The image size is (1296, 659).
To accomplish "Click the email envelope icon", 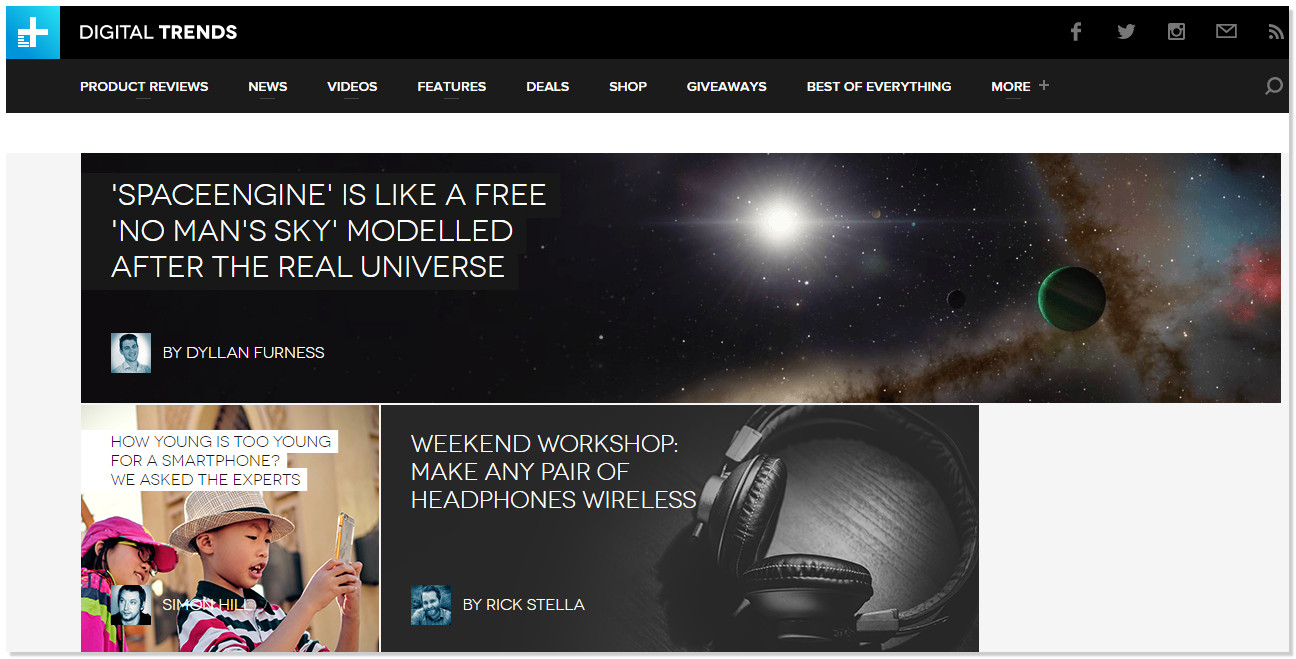I will (1226, 31).
